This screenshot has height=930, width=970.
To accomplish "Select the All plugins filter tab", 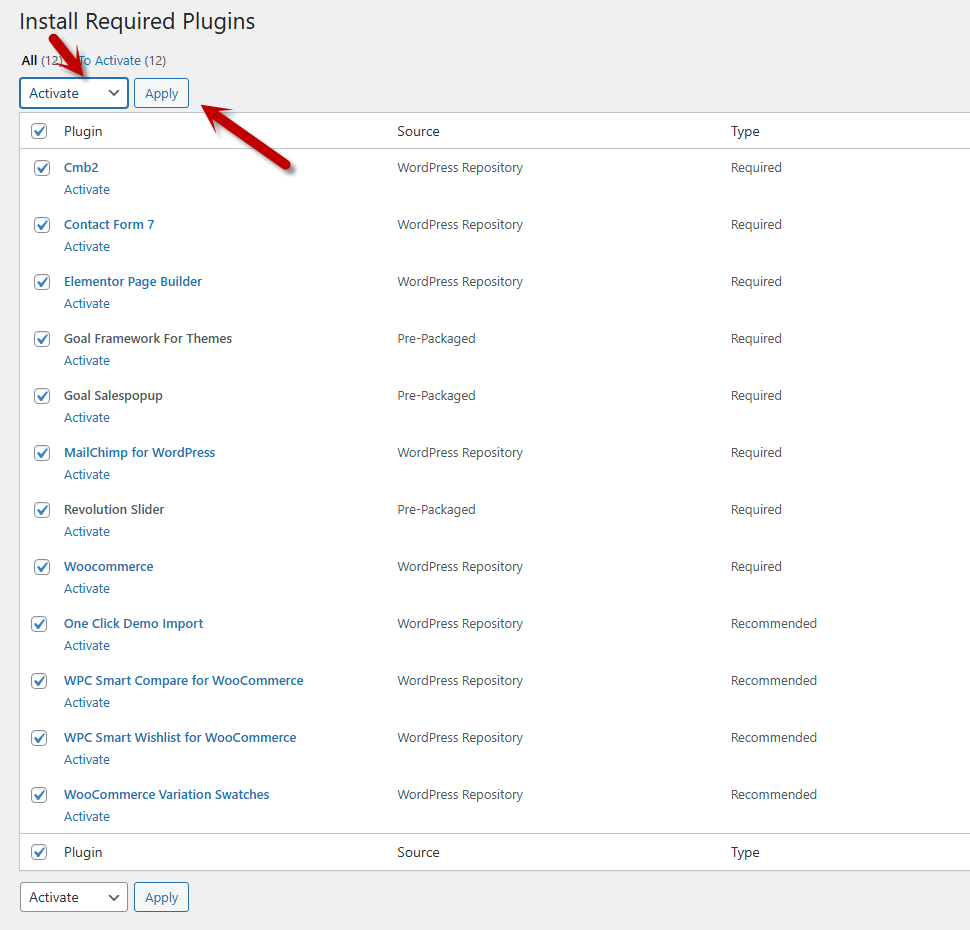I will click(x=29, y=61).
